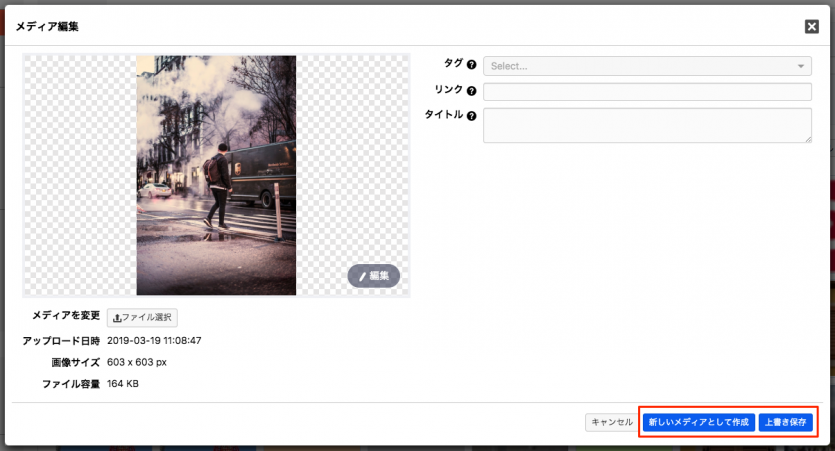
Task: Click the help icon beside リンク
Action: pyautogui.click(x=472, y=92)
